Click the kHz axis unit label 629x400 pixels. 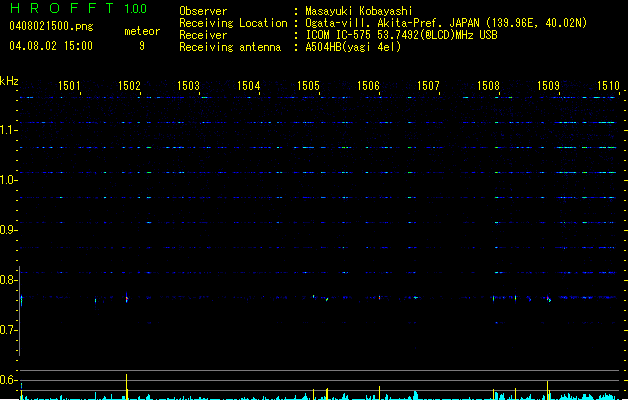pos(9,81)
